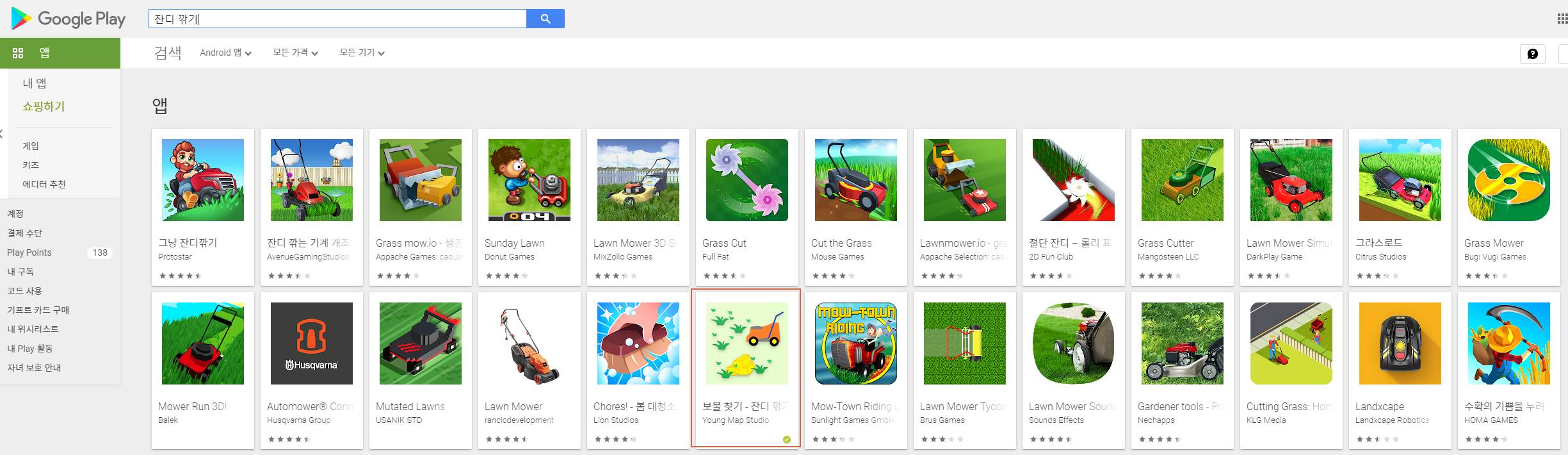
Task: Open Play Points link
Action: click(29, 252)
